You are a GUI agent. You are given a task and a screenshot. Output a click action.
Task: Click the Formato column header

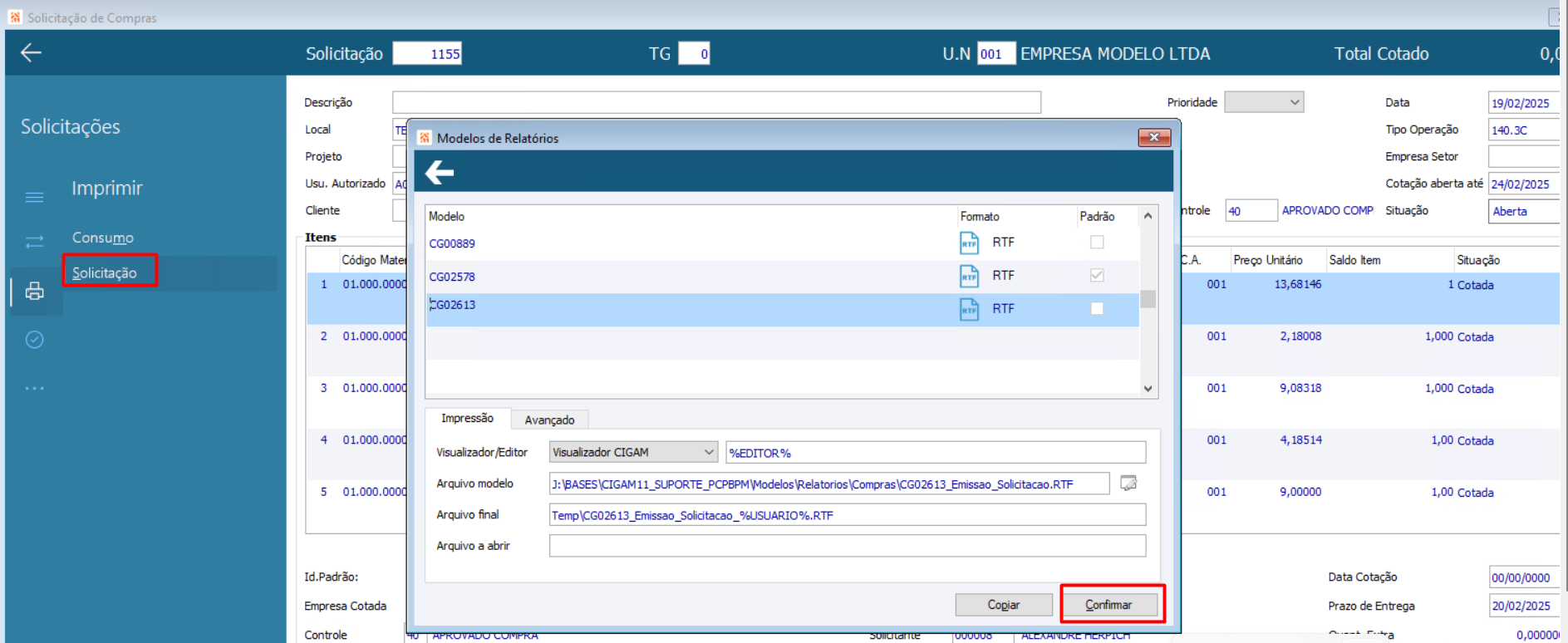click(980, 216)
